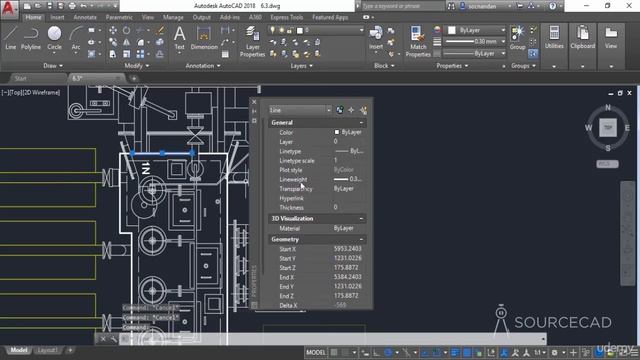Toggle transparency display in status bar
Viewport: 640px width, 360px height.
[467, 352]
